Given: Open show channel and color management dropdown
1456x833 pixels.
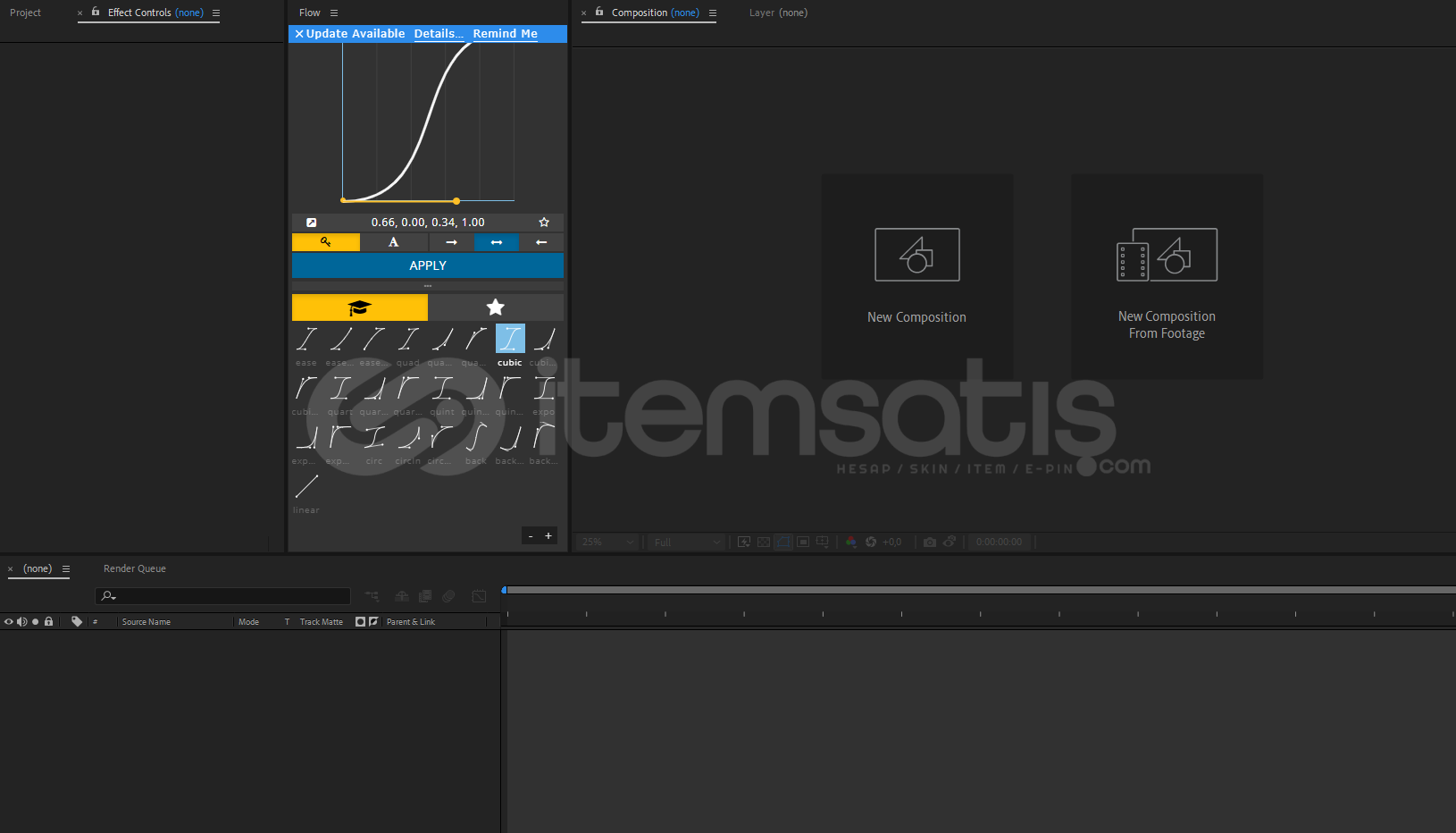Looking at the screenshot, I should (851, 542).
